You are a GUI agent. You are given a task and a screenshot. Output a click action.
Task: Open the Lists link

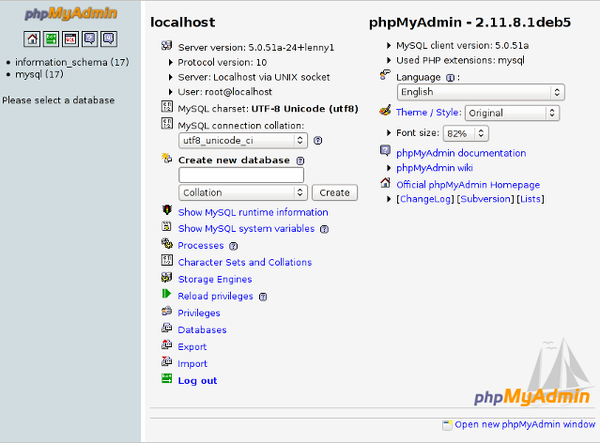[530, 199]
